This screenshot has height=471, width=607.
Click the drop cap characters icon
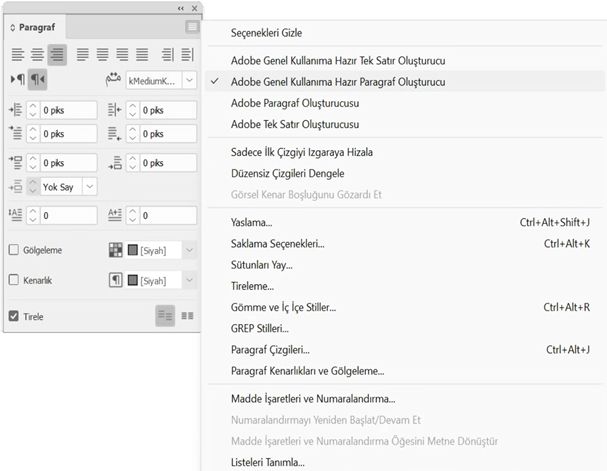[115, 215]
